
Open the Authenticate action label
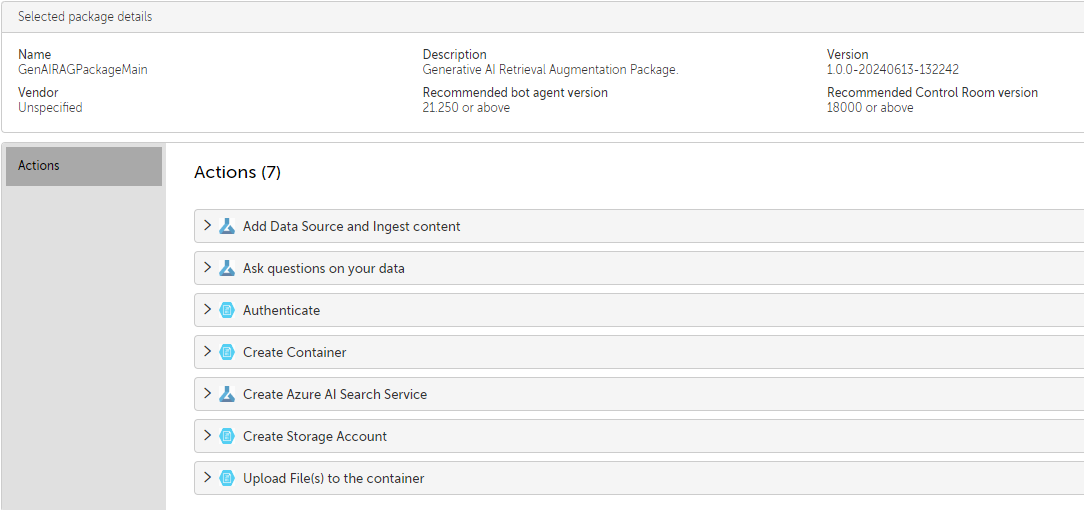(281, 311)
